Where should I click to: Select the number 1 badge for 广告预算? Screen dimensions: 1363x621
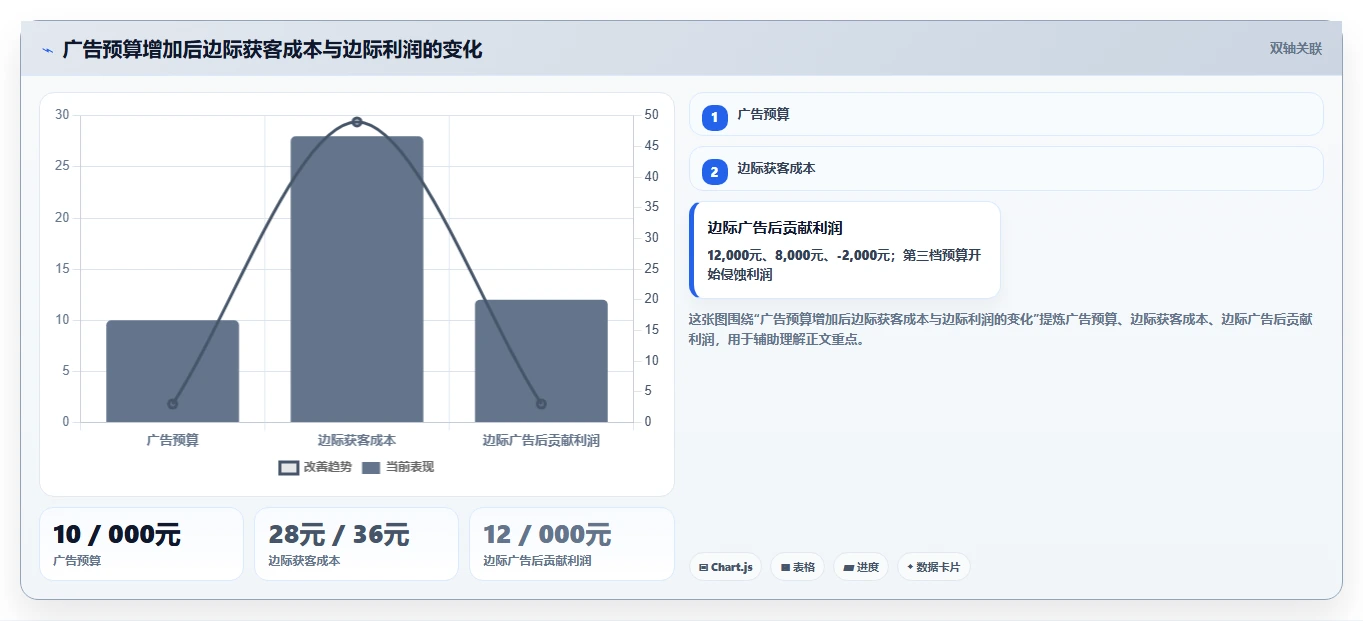714,118
